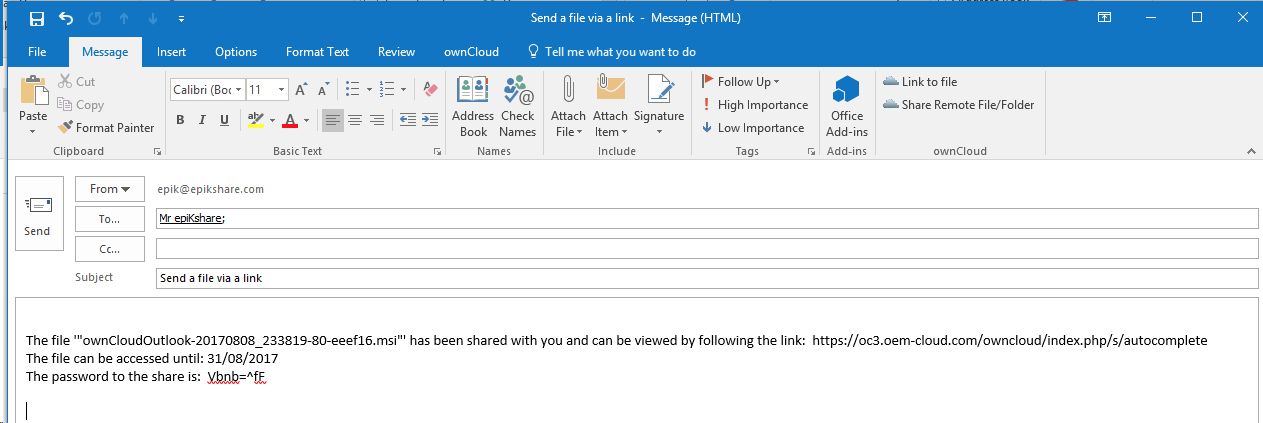The width and height of the screenshot is (1263, 423).
Task: Open the From account dropdown
Action: coord(110,189)
